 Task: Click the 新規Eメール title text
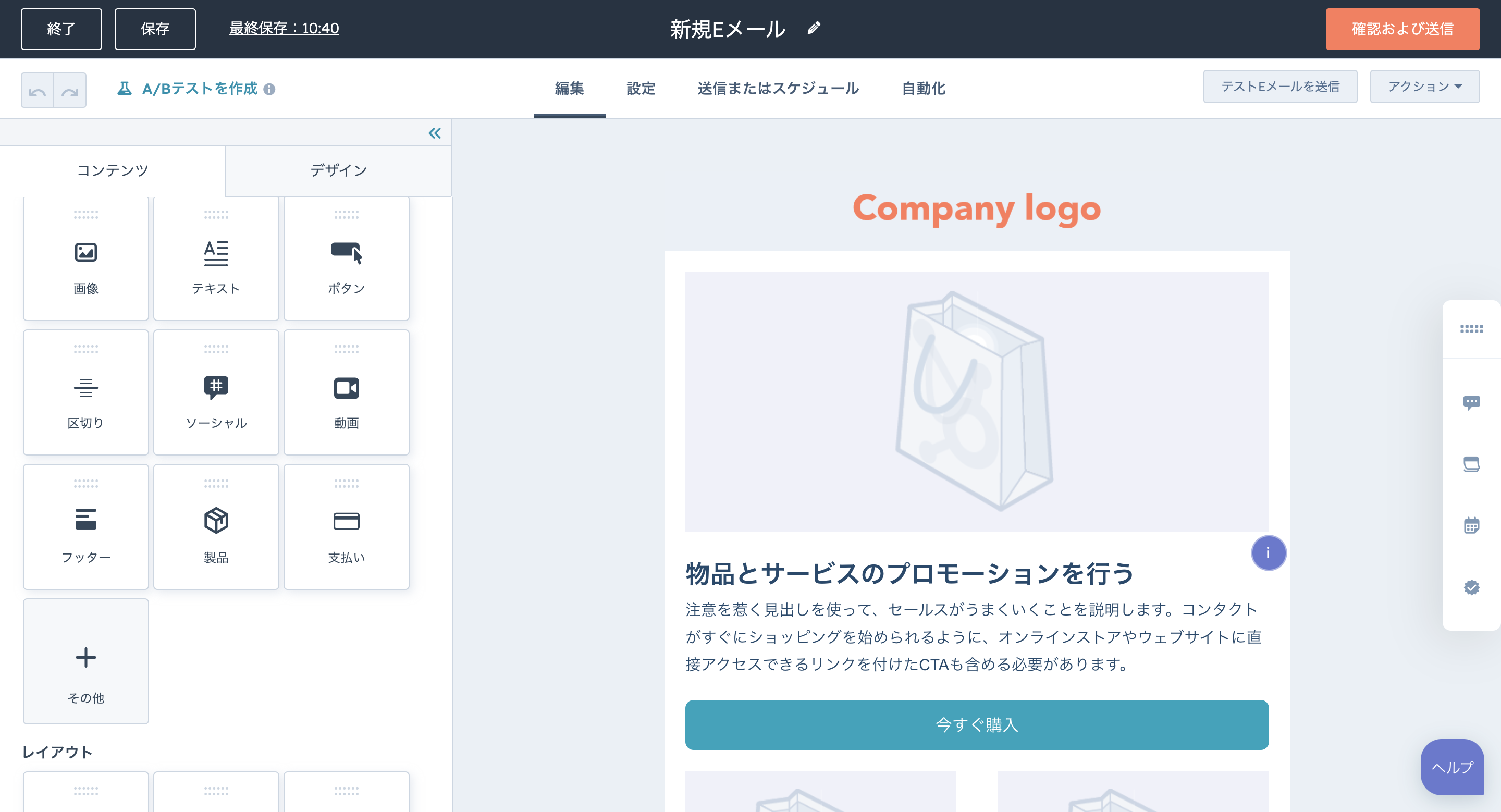(727, 29)
